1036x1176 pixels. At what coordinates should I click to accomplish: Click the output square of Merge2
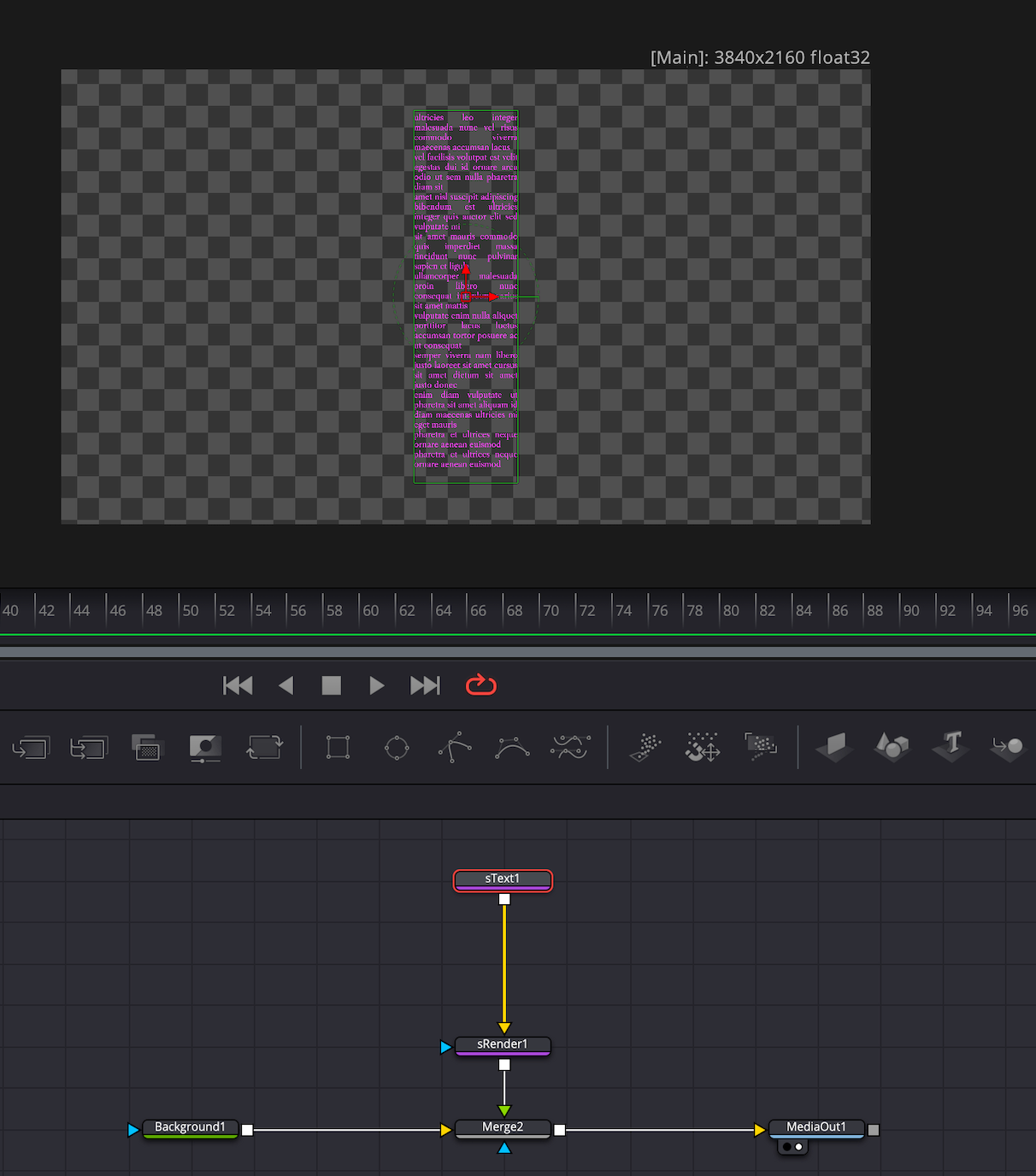tap(560, 1130)
